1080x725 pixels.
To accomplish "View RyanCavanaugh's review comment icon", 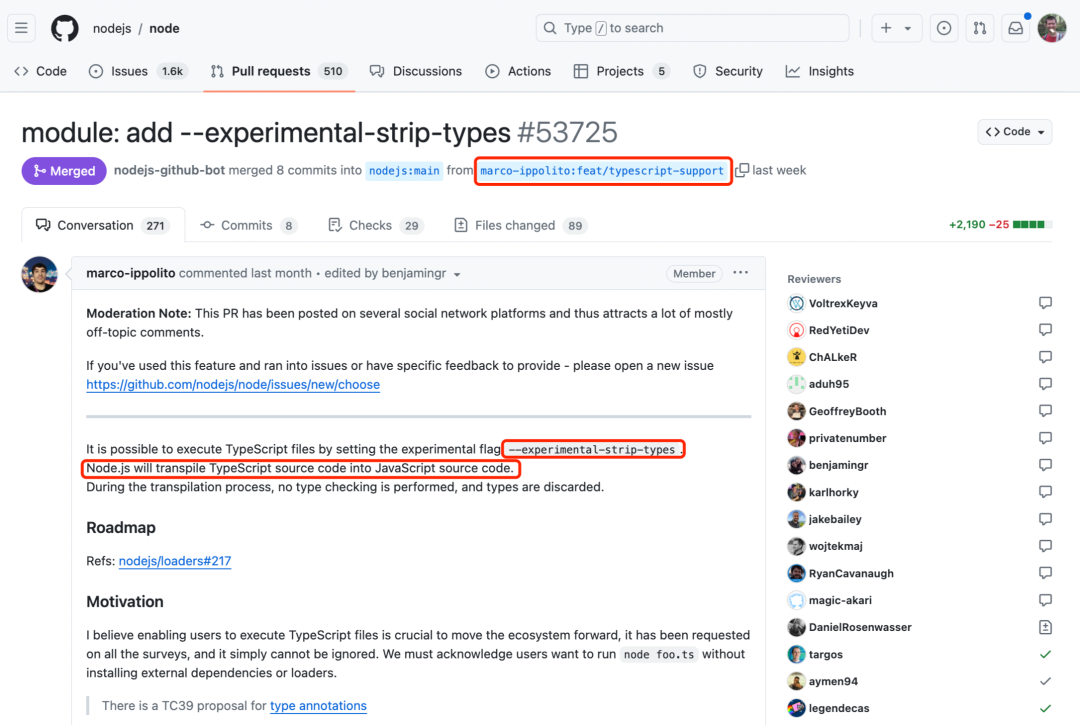I will pyautogui.click(x=1045, y=573).
